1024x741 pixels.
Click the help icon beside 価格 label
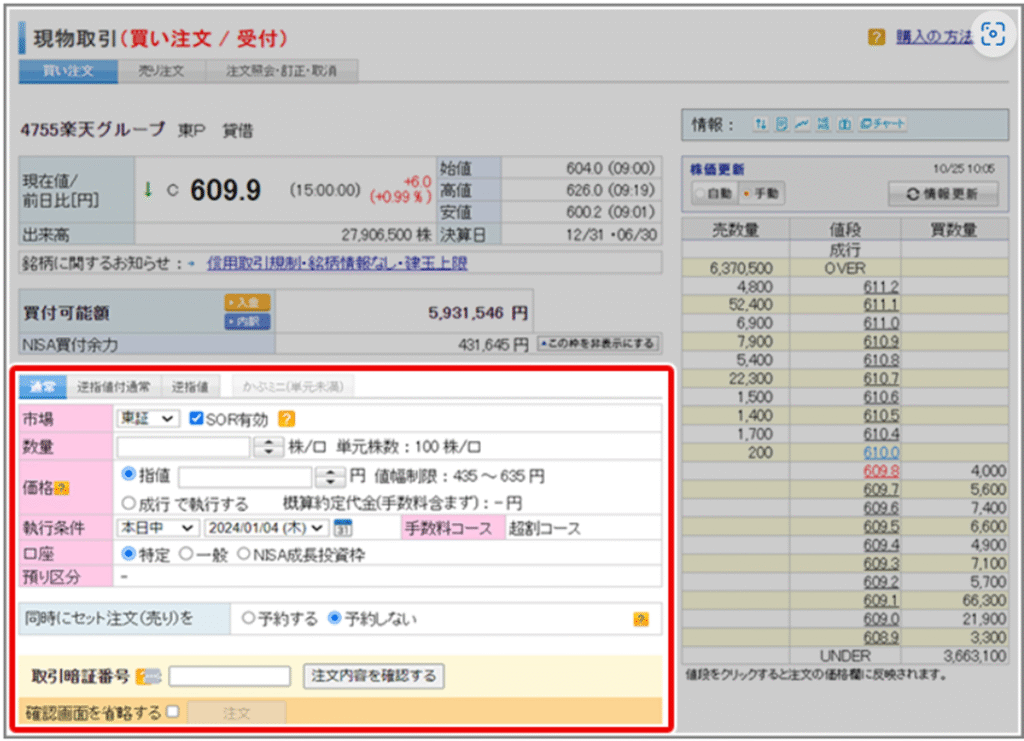click(63, 488)
